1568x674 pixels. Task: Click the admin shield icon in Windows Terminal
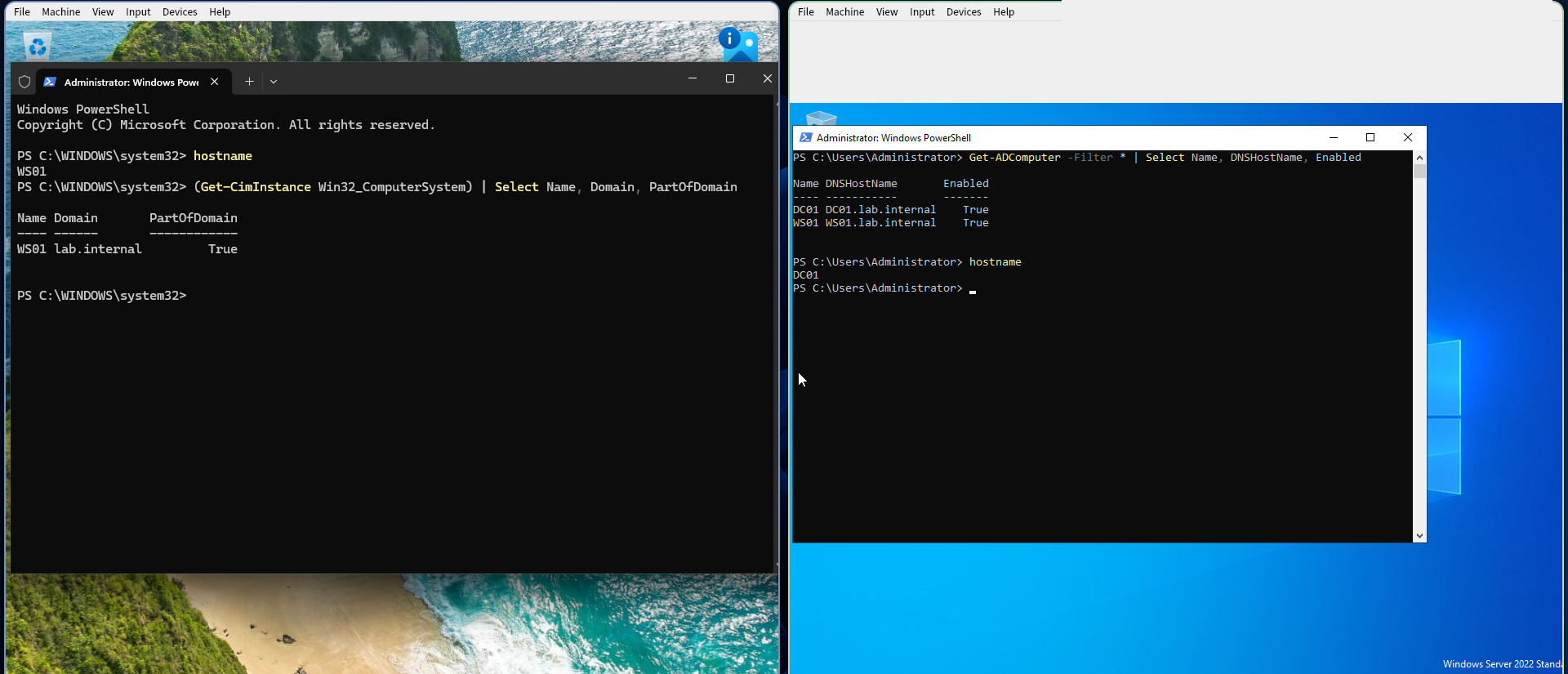click(24, 82)
